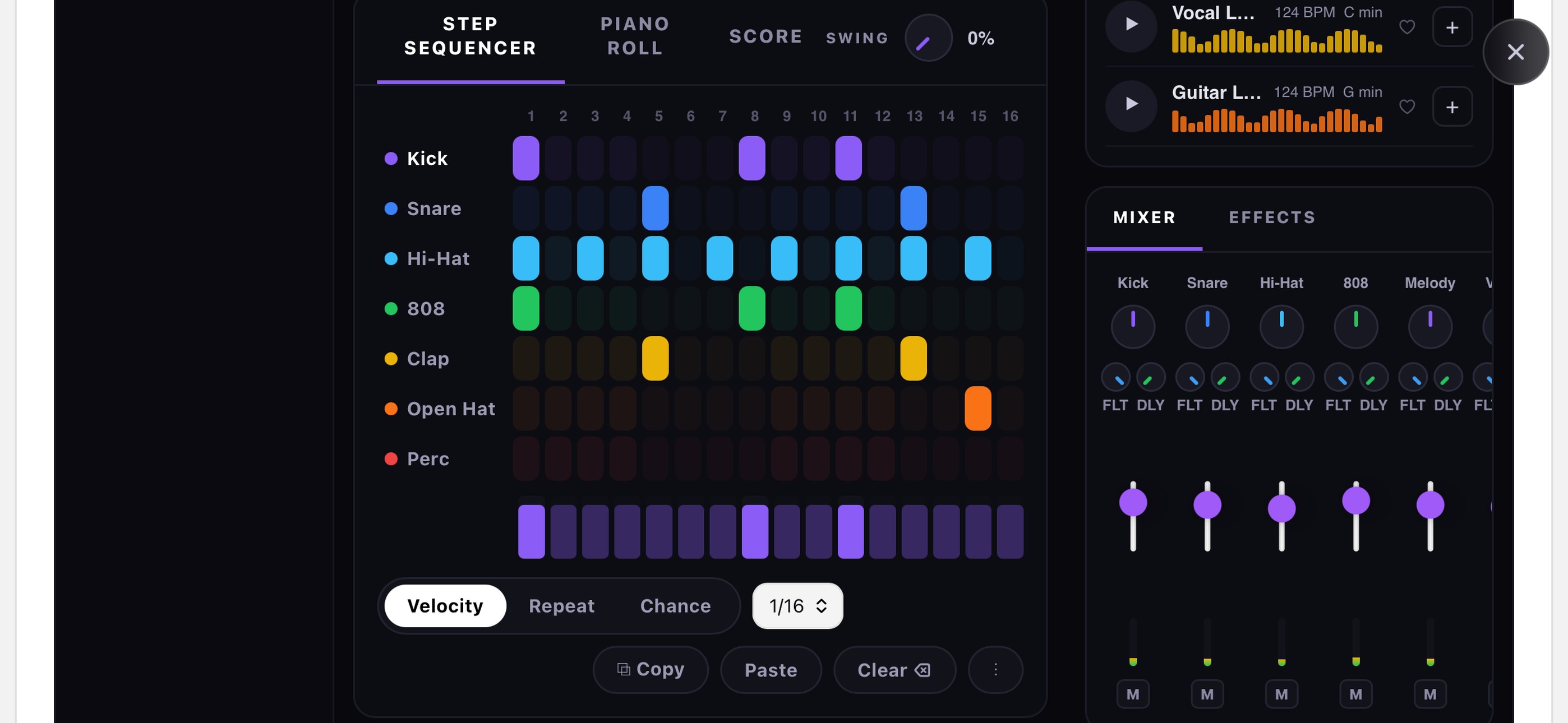1568x723 pixels.
Task: Switch to the Score tab
Action: pyautogui.click(x=765, y=36)
